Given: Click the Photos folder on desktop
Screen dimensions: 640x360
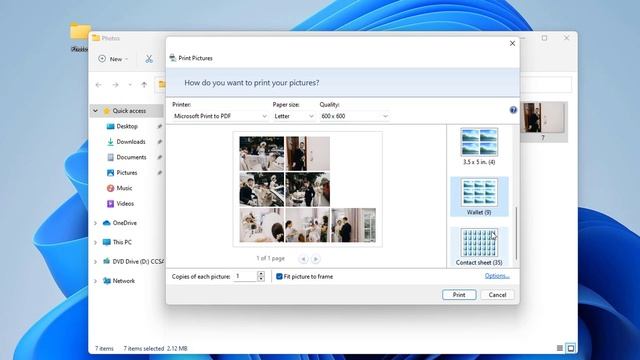Looking at the screenshot, I should pyautogui.click(x=79, y=37).
